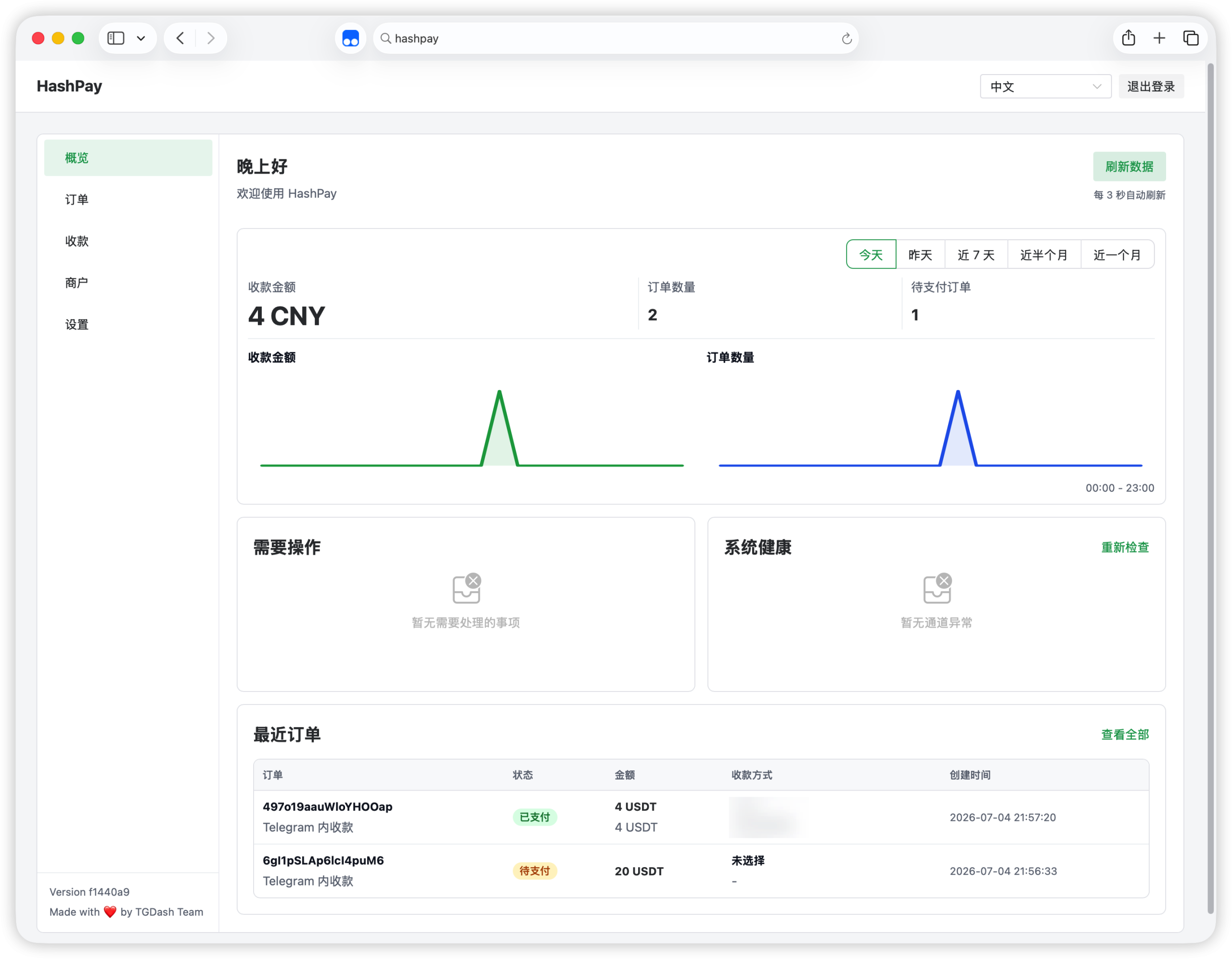
Task: Click the page vertical scrollbar
Action: click(1210, 488)
